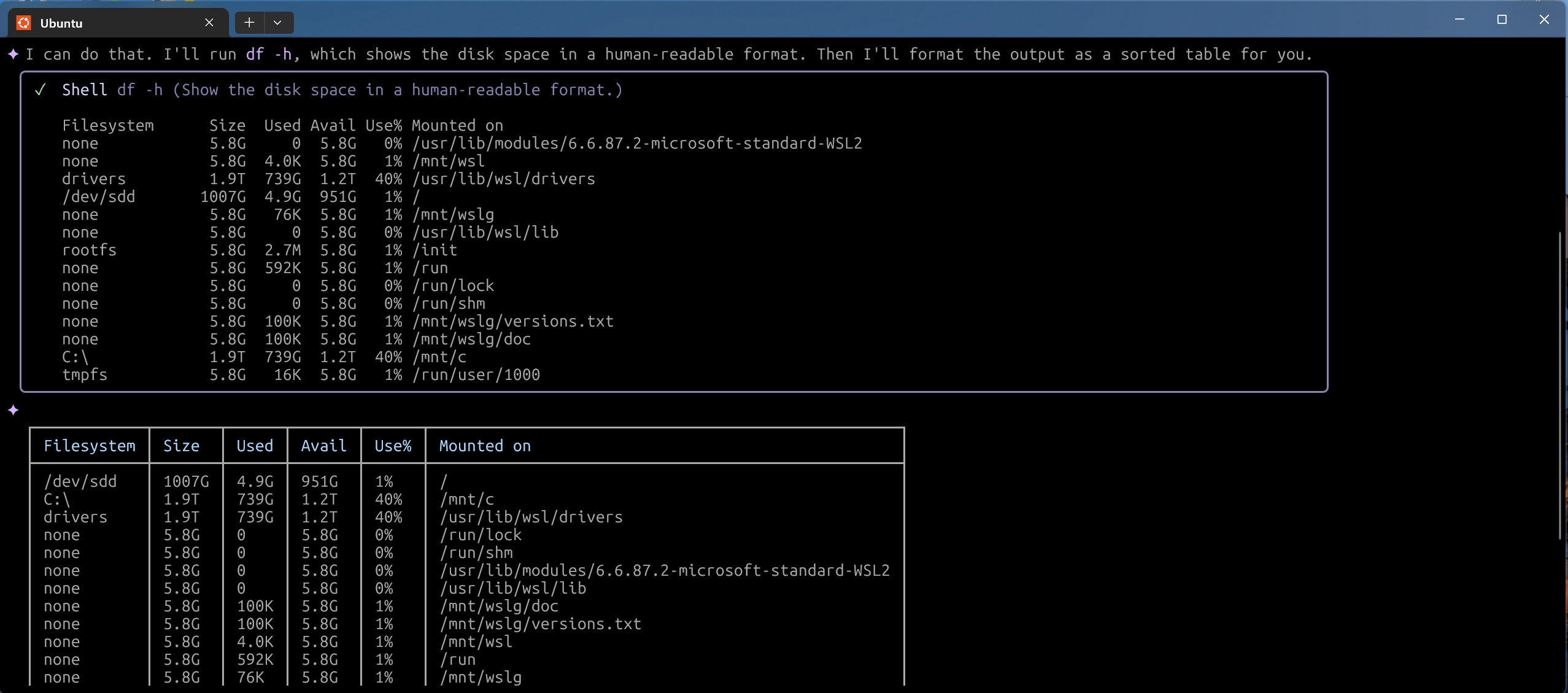Click /usr/lib/wsl/drivers path in sorted table
The width and height of the screenshot is (1568, 693).
coord(531,517)
